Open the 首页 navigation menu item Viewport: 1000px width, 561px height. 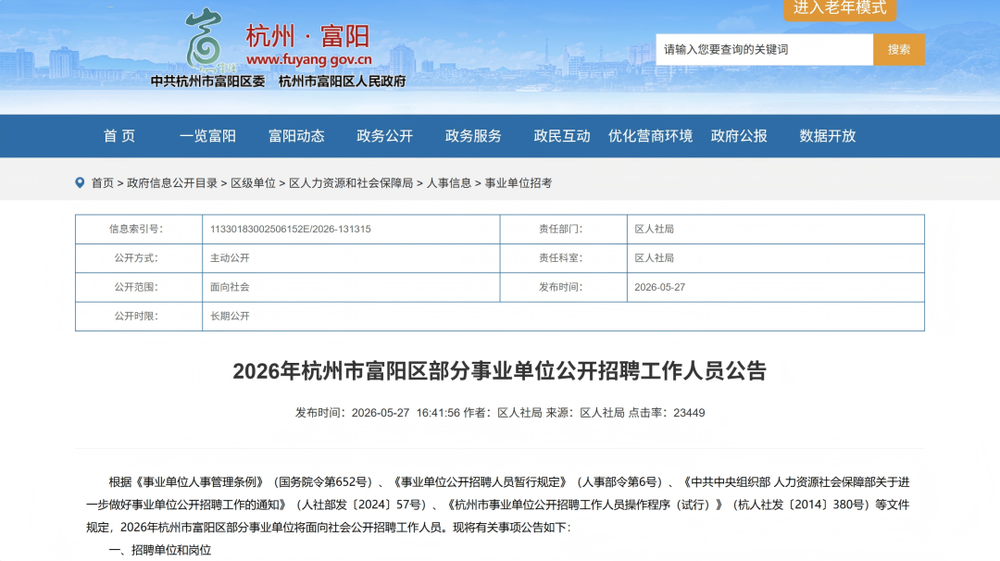pos(119,136)
